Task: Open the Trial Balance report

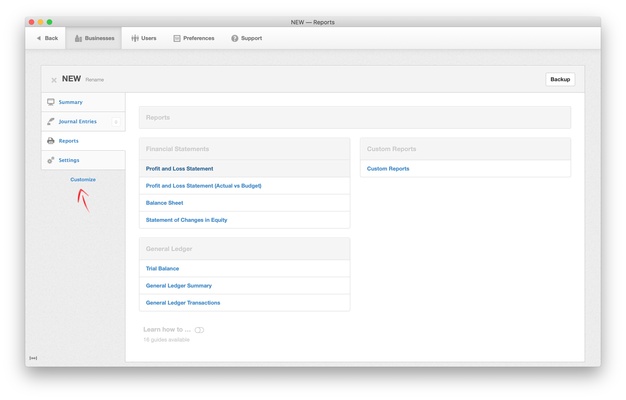Action: point(162,269)
